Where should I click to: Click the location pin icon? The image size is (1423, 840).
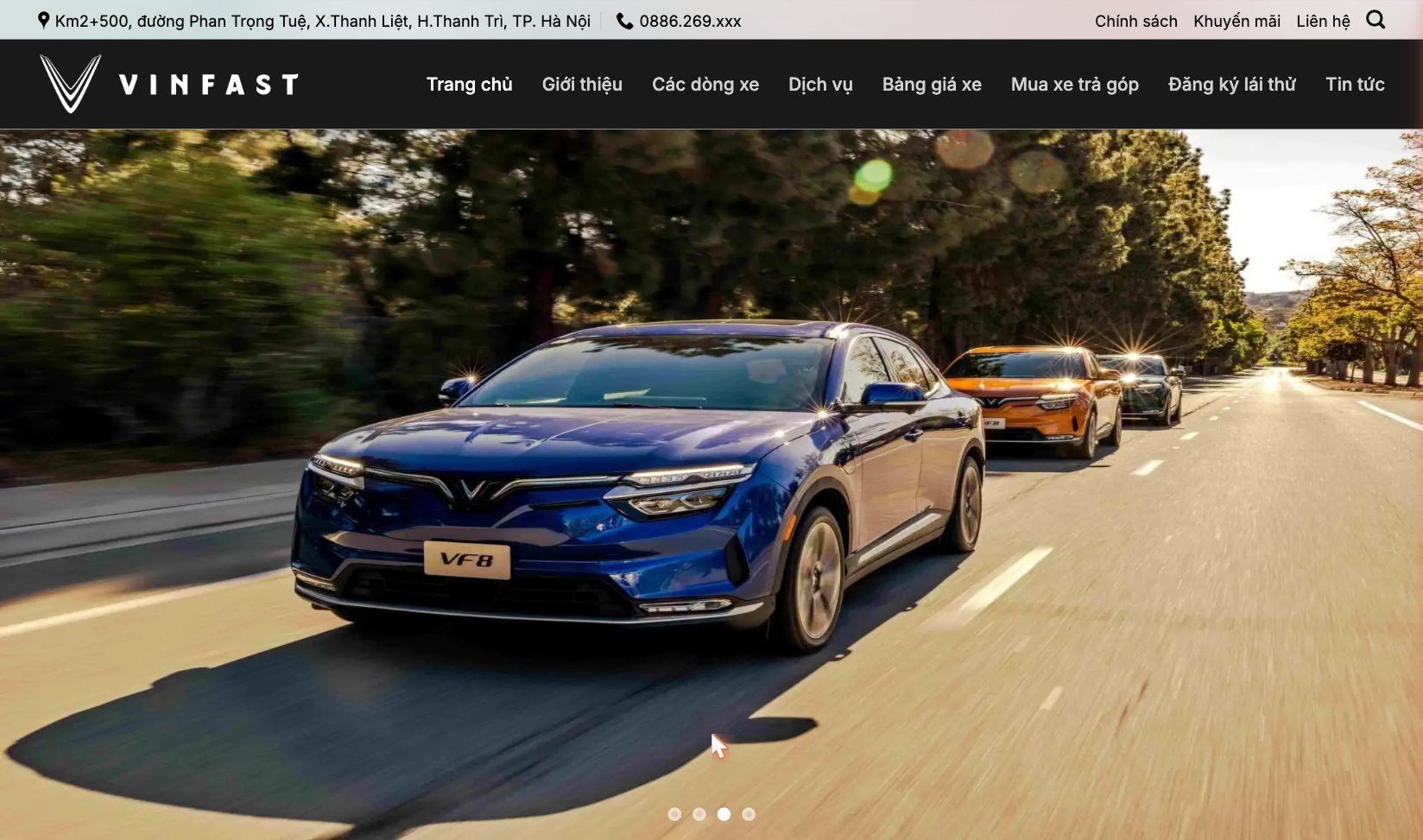(43, 20)
